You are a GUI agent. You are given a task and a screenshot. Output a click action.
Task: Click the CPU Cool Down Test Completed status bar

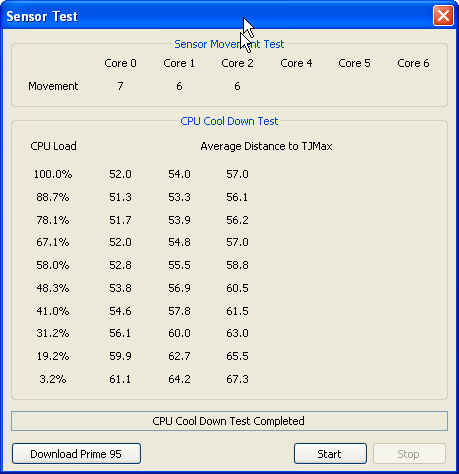coord(229,421)
